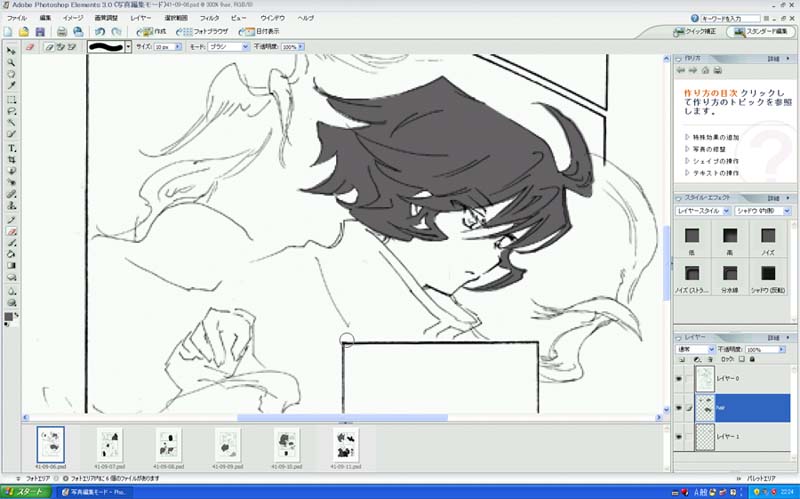Image resolution: width=800 pixels, height=499 pixels.
Task: Toggle lock transparent pixels checkbox
Action: 741,360
